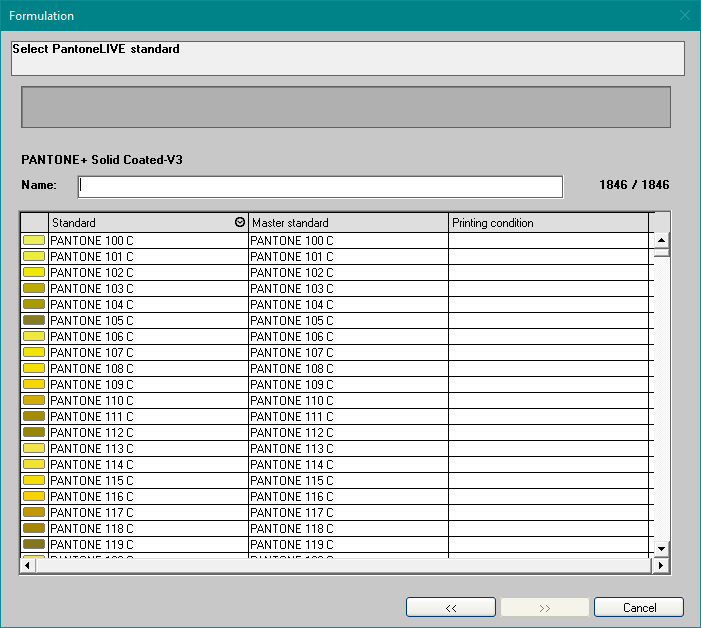Choose PANTONE 105 C in Standard column
Screen dimensions: 701x628
click(x=148, y=320)
